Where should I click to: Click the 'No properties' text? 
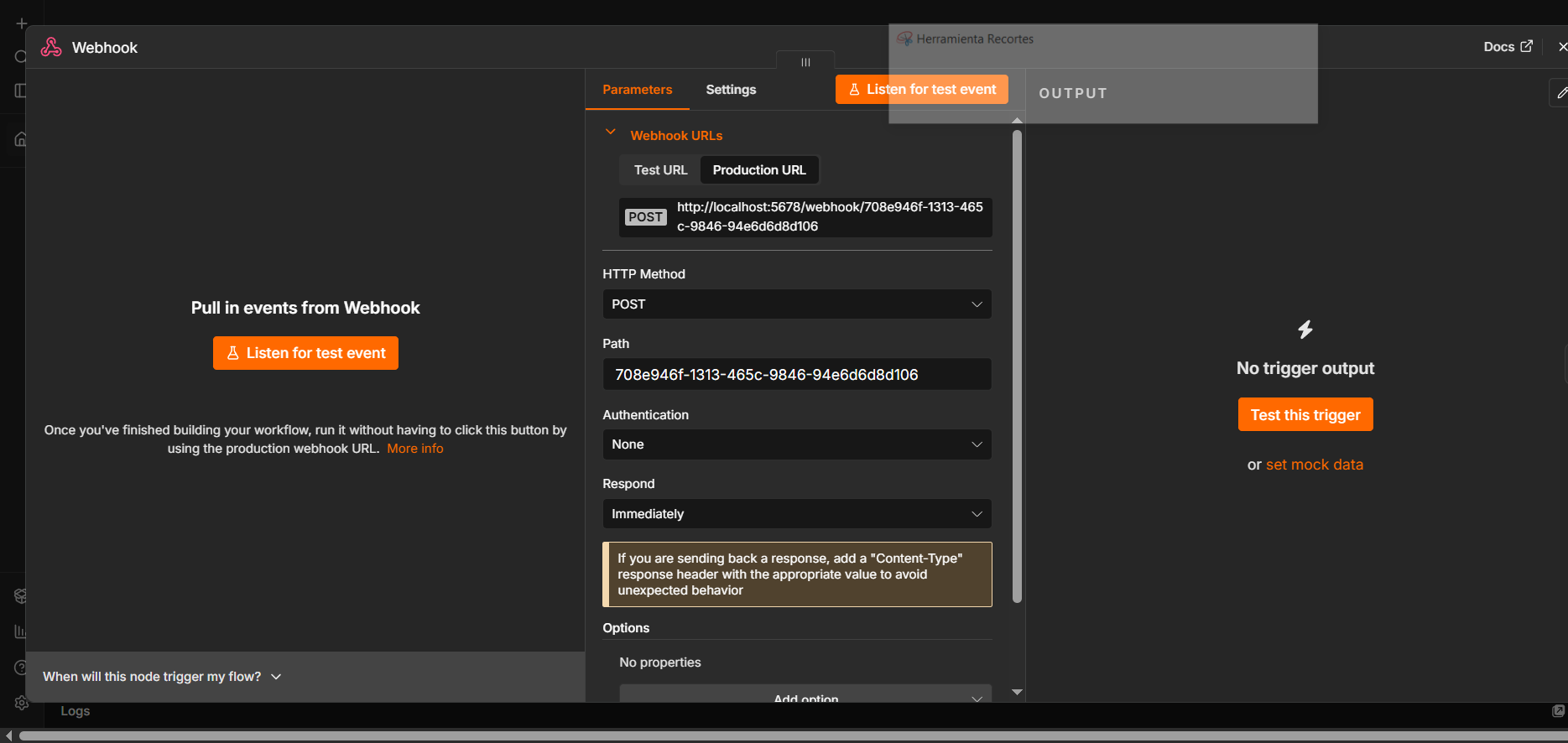[660, 662]
